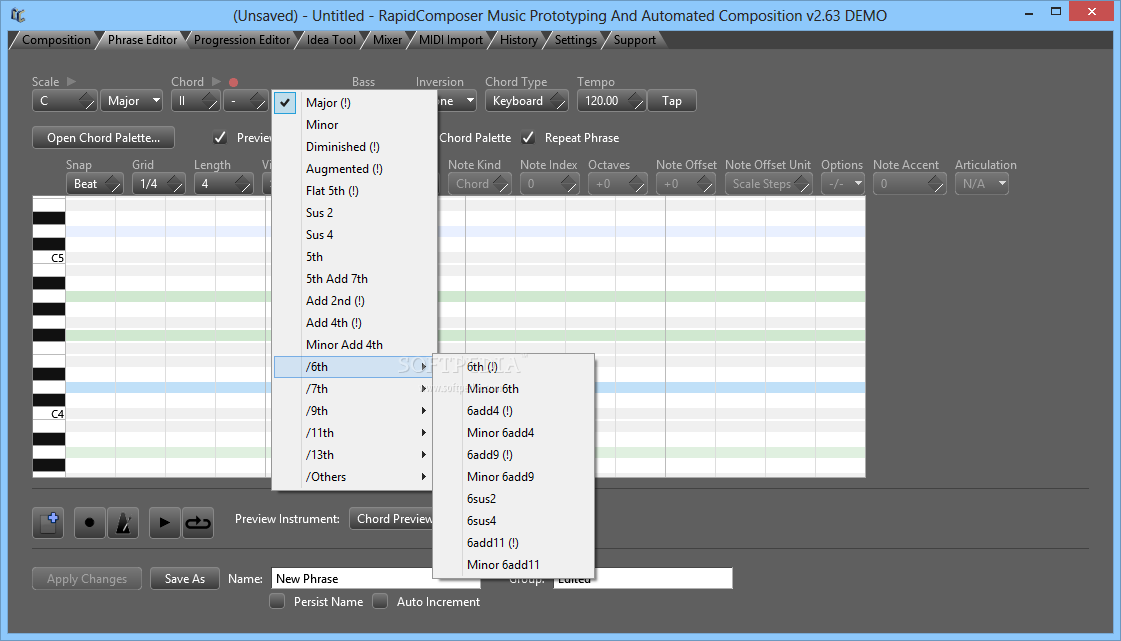The image size is (1121, 641).
Task: Open the History tab
Action: (x=518, y=40)
